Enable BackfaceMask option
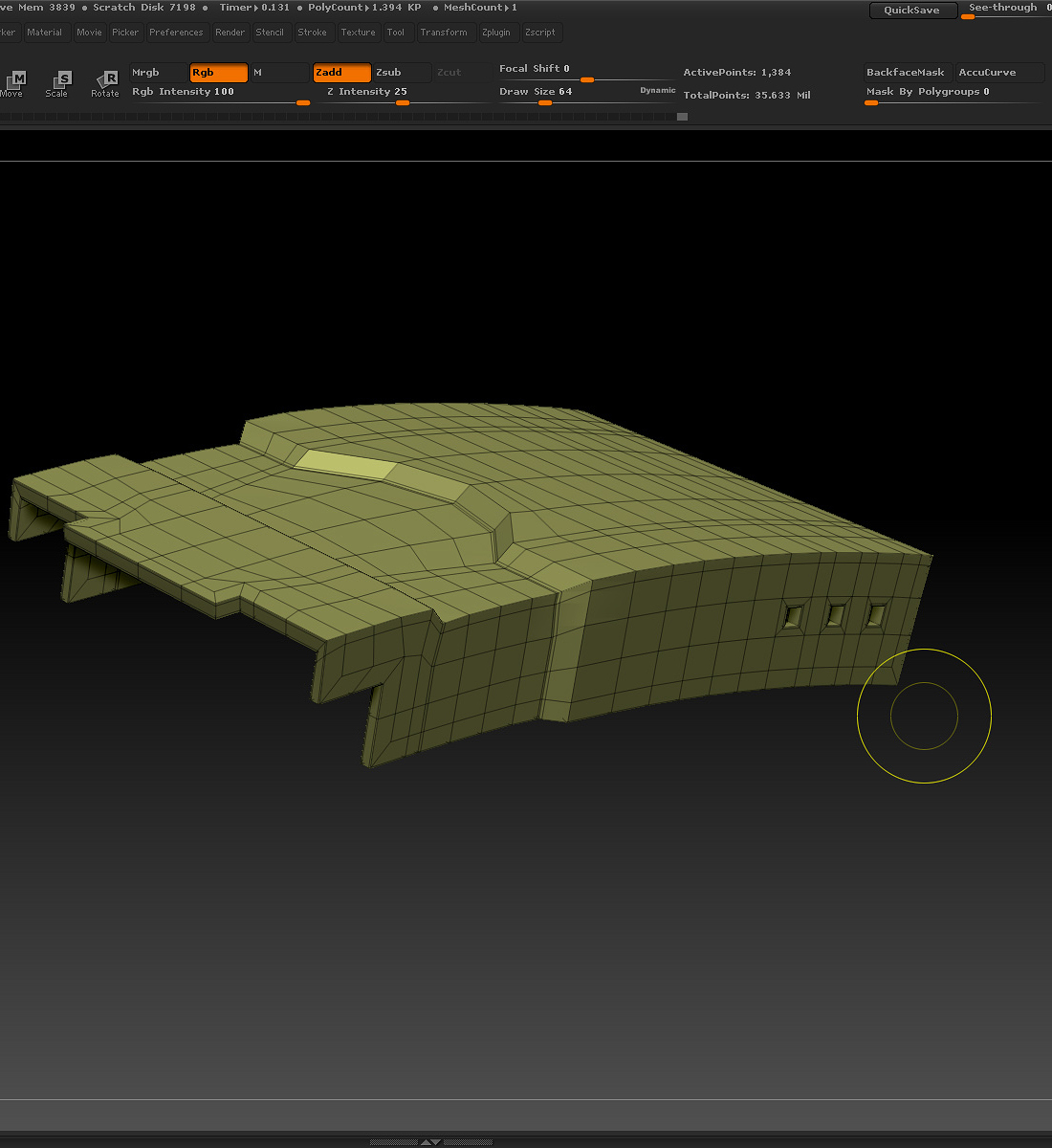 (x=907, y=73)
